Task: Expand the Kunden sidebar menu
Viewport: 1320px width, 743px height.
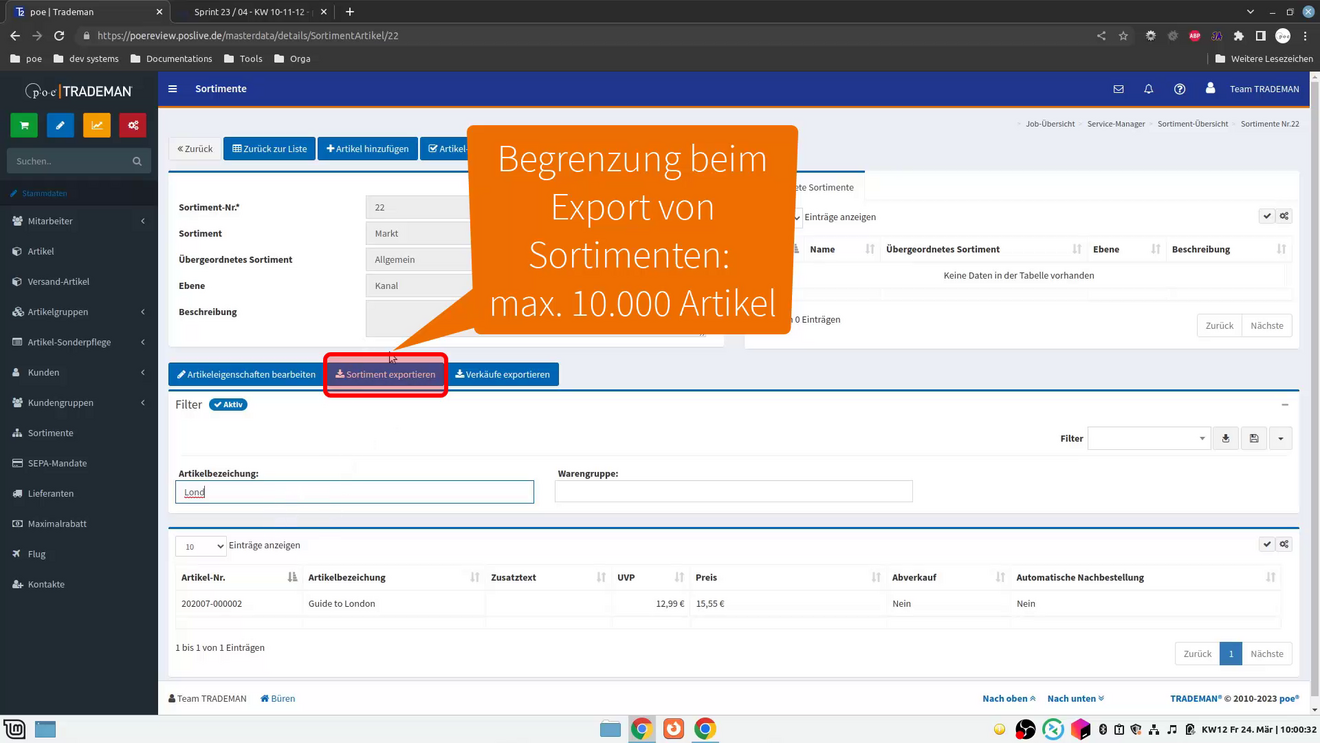Action: [78, 372]
